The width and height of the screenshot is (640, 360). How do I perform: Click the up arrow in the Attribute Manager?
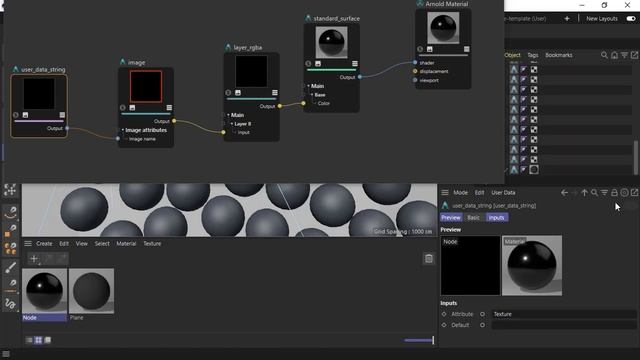click(584, 193)
